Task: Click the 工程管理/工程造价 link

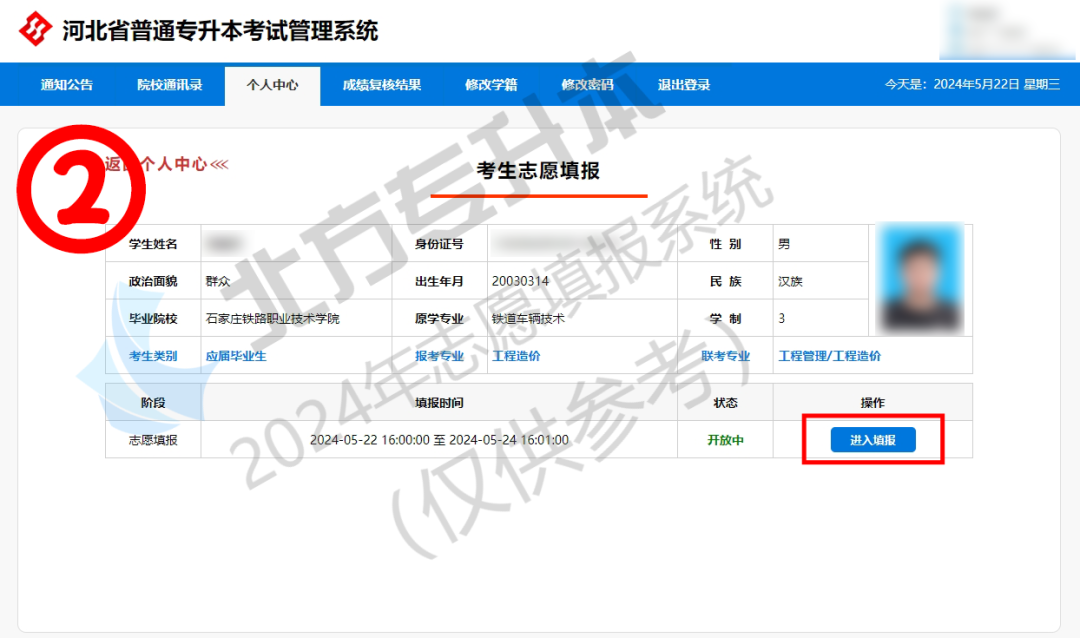Action: (x=829, y=356)
